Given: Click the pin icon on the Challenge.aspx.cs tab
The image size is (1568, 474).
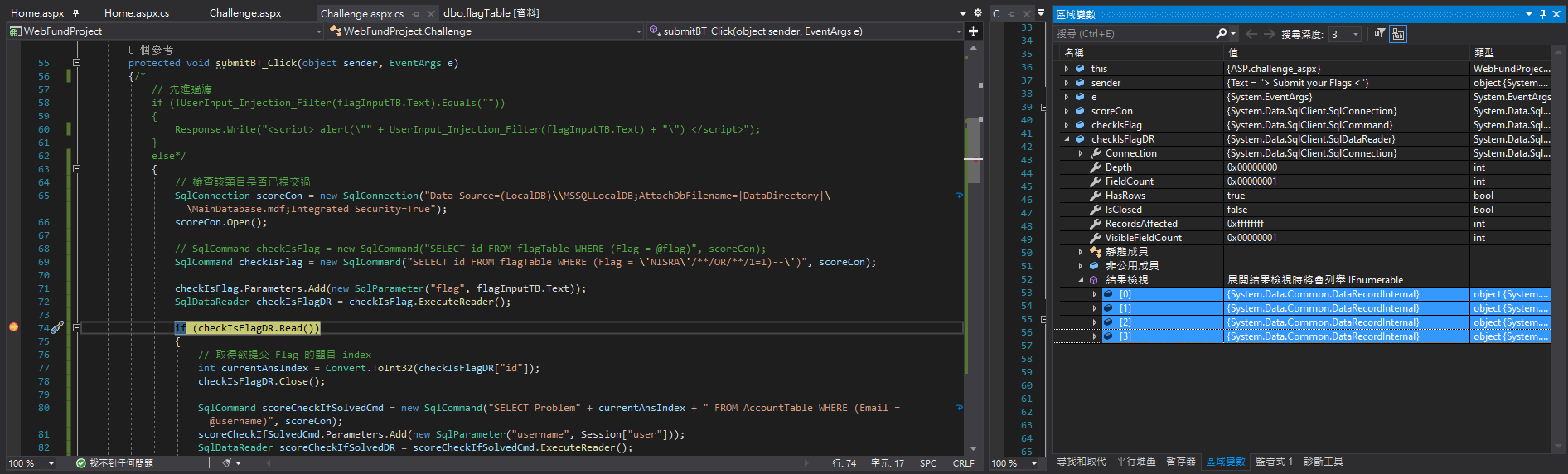Looking at the screenshot, I should pyautogui.click(x=416, y=14).
